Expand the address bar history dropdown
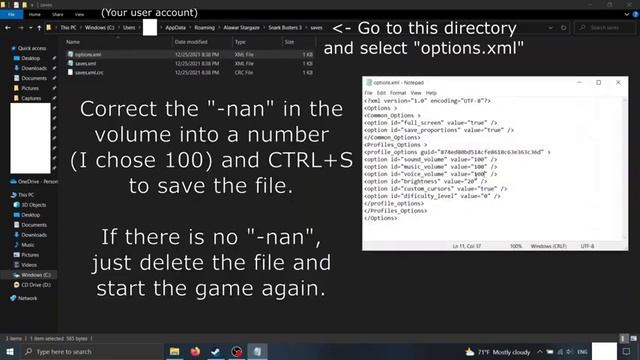 [x=550, y=28]
